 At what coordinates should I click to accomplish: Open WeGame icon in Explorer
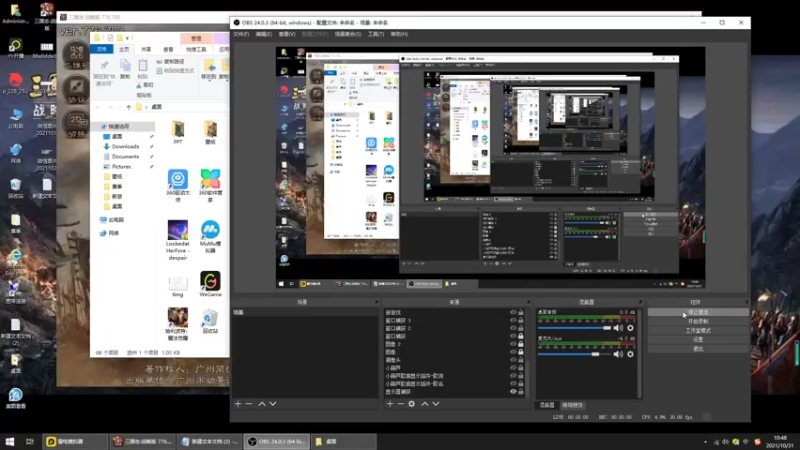click(x=210, y=284)
